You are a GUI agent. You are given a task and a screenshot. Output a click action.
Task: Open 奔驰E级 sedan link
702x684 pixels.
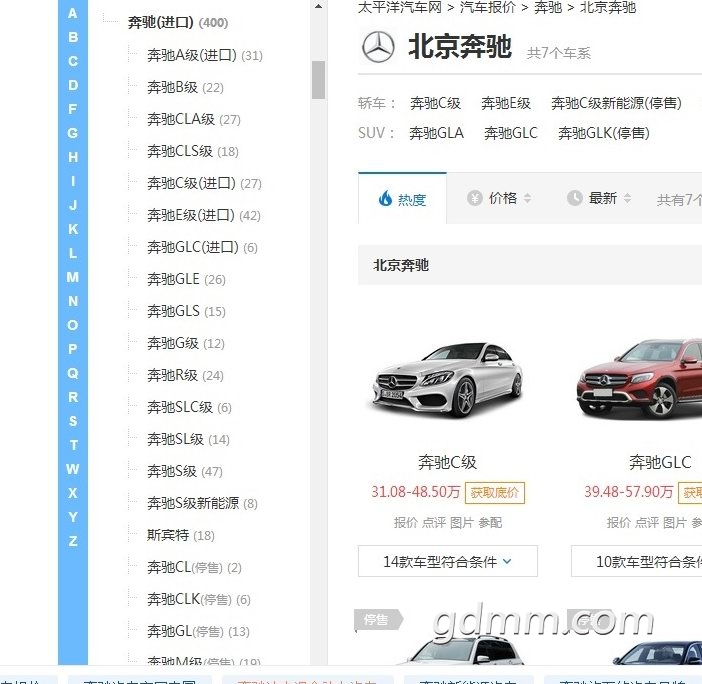point(506,103)
